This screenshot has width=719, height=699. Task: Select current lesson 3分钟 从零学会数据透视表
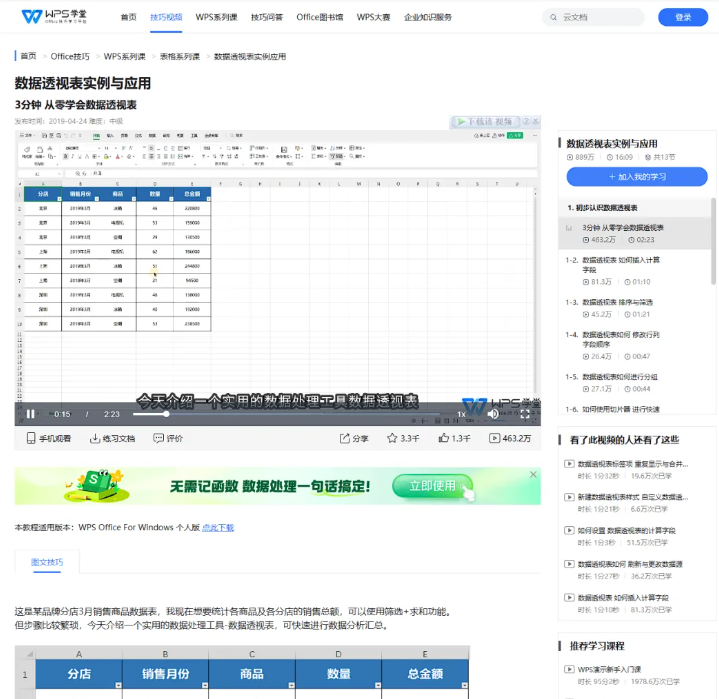pyautogui.click(x=635, y=233)
